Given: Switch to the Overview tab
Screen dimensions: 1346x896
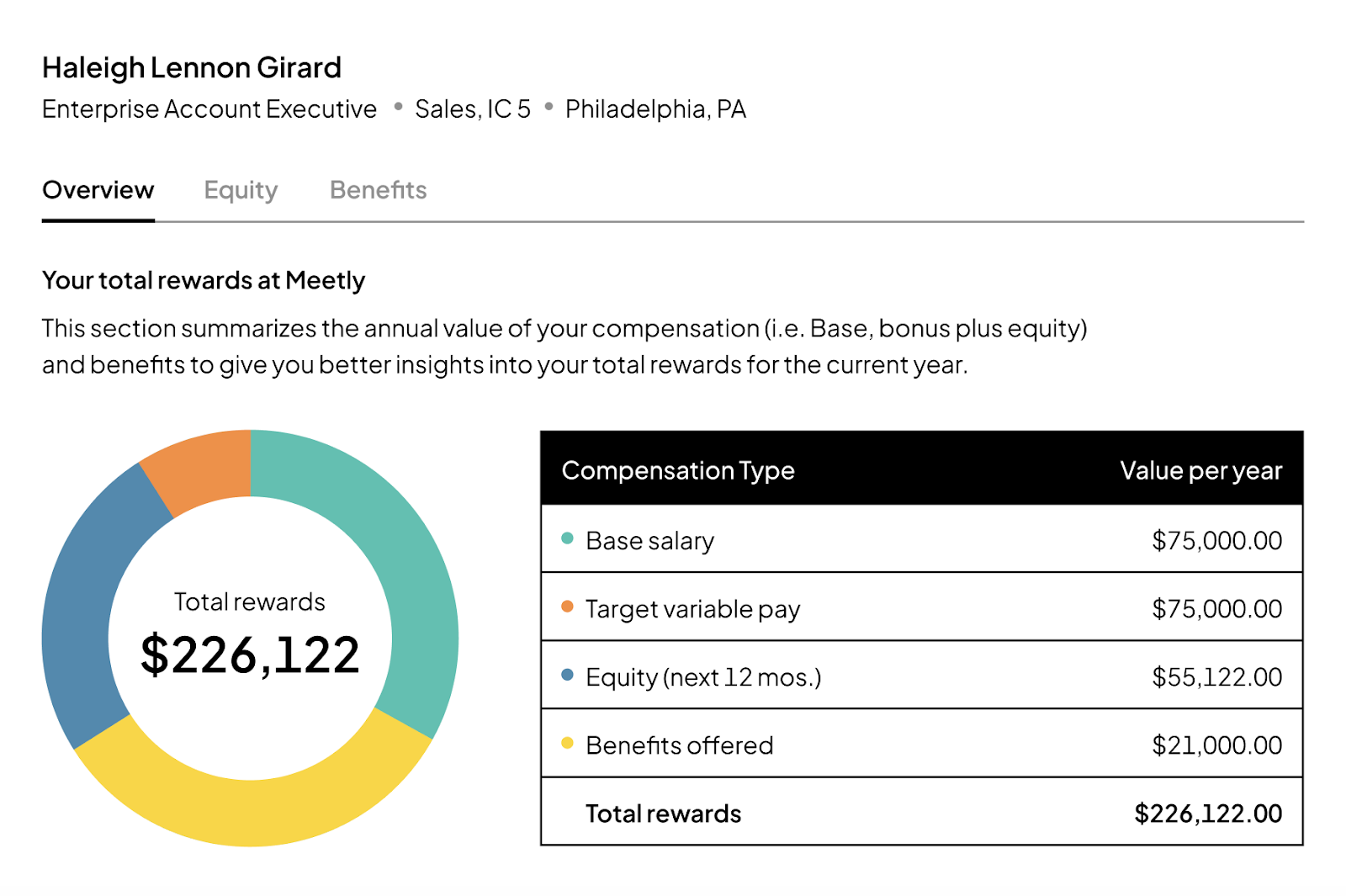Looking at the screenshot, I should [98, 190].
